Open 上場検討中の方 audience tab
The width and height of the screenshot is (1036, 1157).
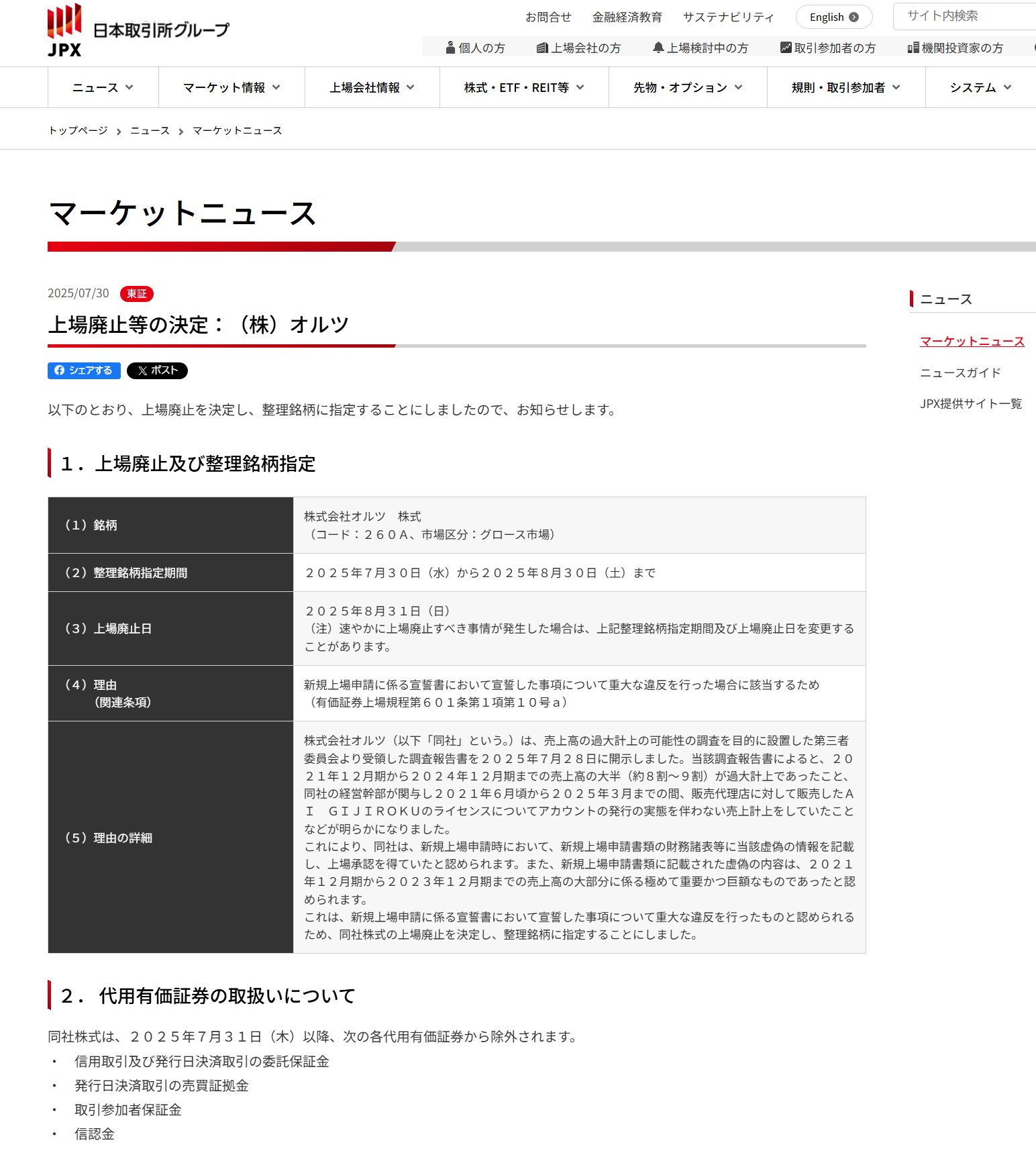701,48
